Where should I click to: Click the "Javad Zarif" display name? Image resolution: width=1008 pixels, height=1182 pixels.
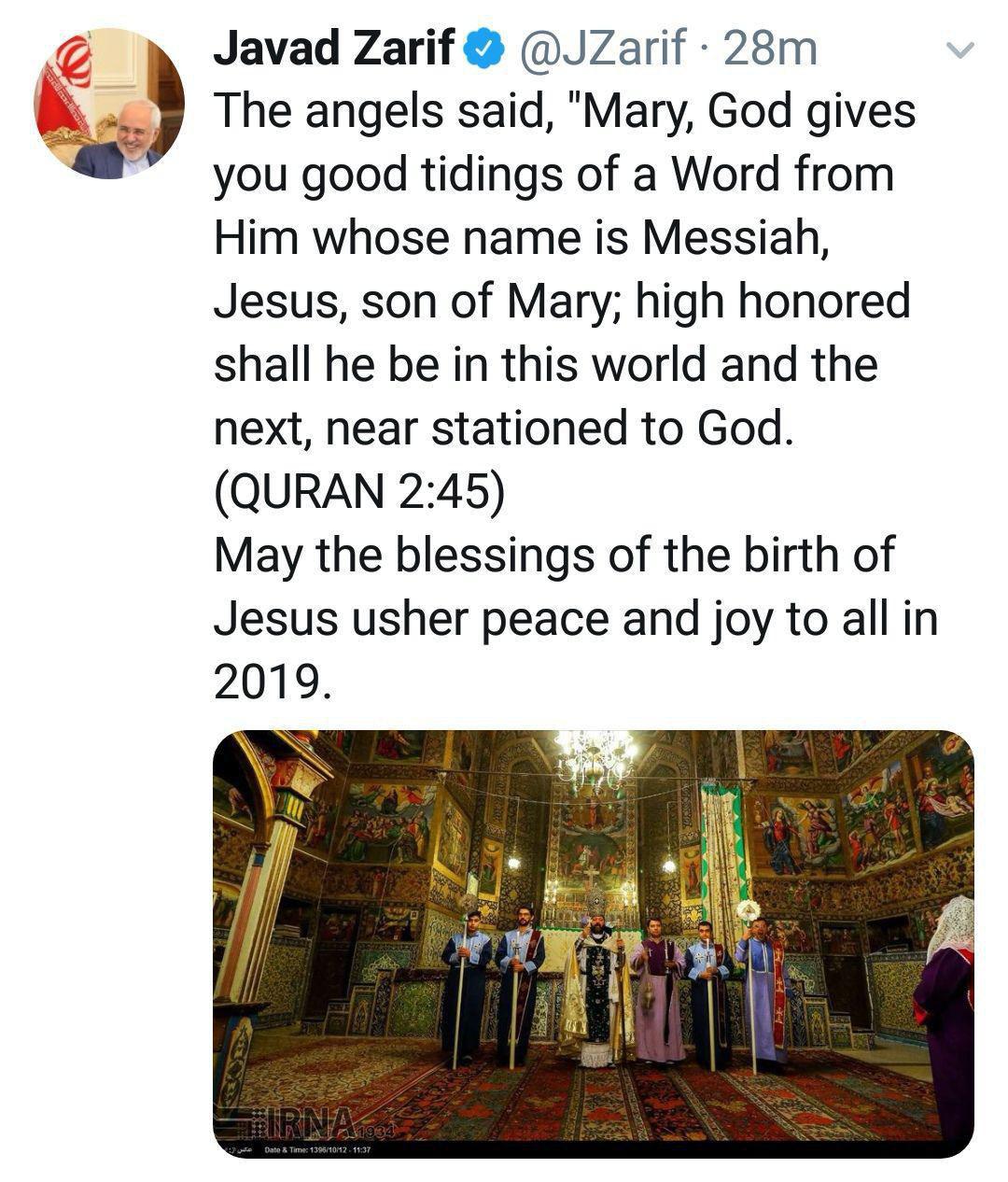(337, 49)
